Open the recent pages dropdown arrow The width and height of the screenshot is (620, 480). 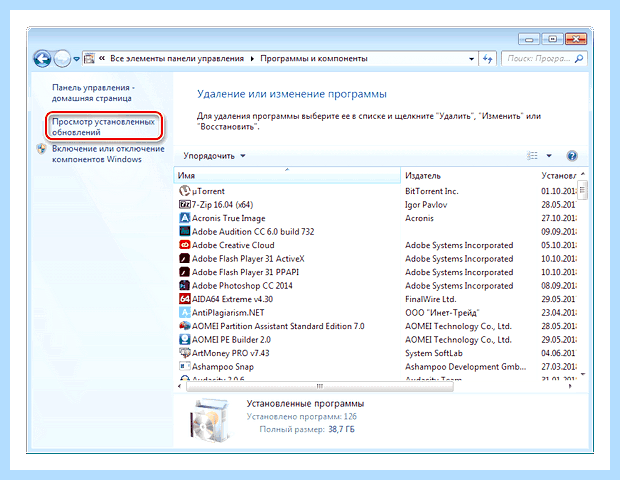(x=76, y=59)
